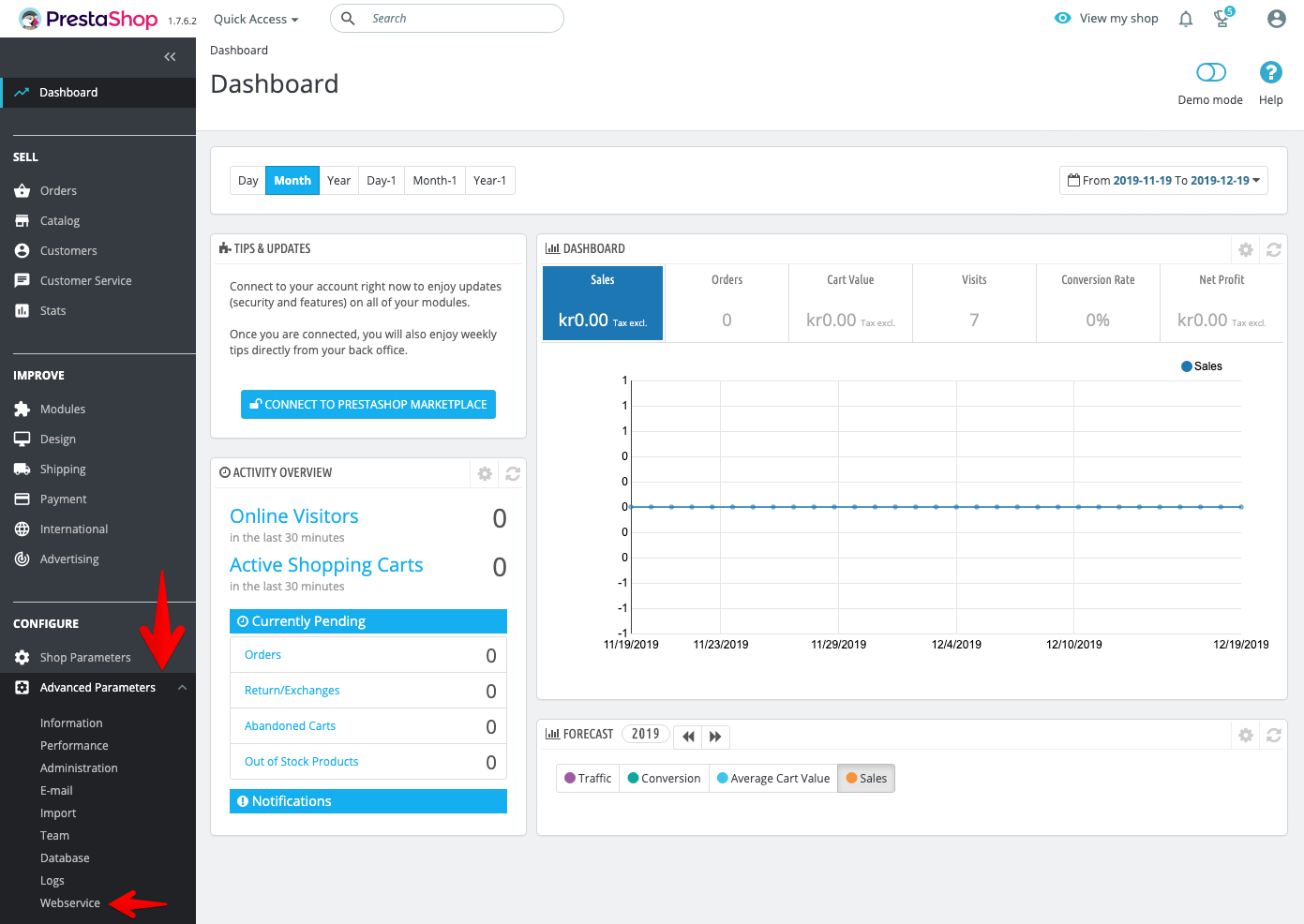Toggle Conversion series in Forecast
Image resolution: width=1304 pixels, height=924 pixels.
click(x=664, y=778)
